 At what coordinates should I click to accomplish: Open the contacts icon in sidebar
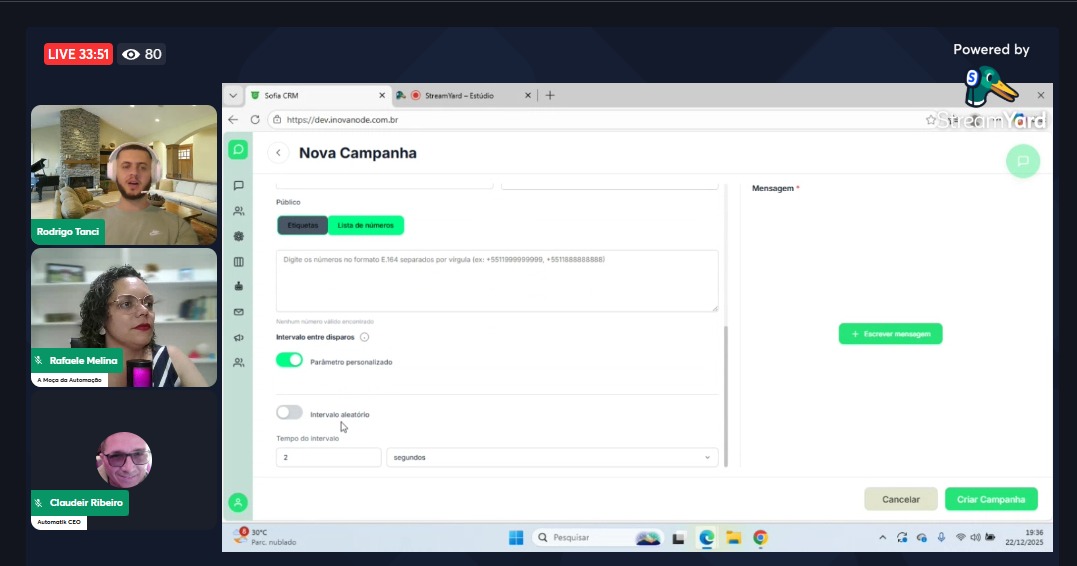point(238,211)
